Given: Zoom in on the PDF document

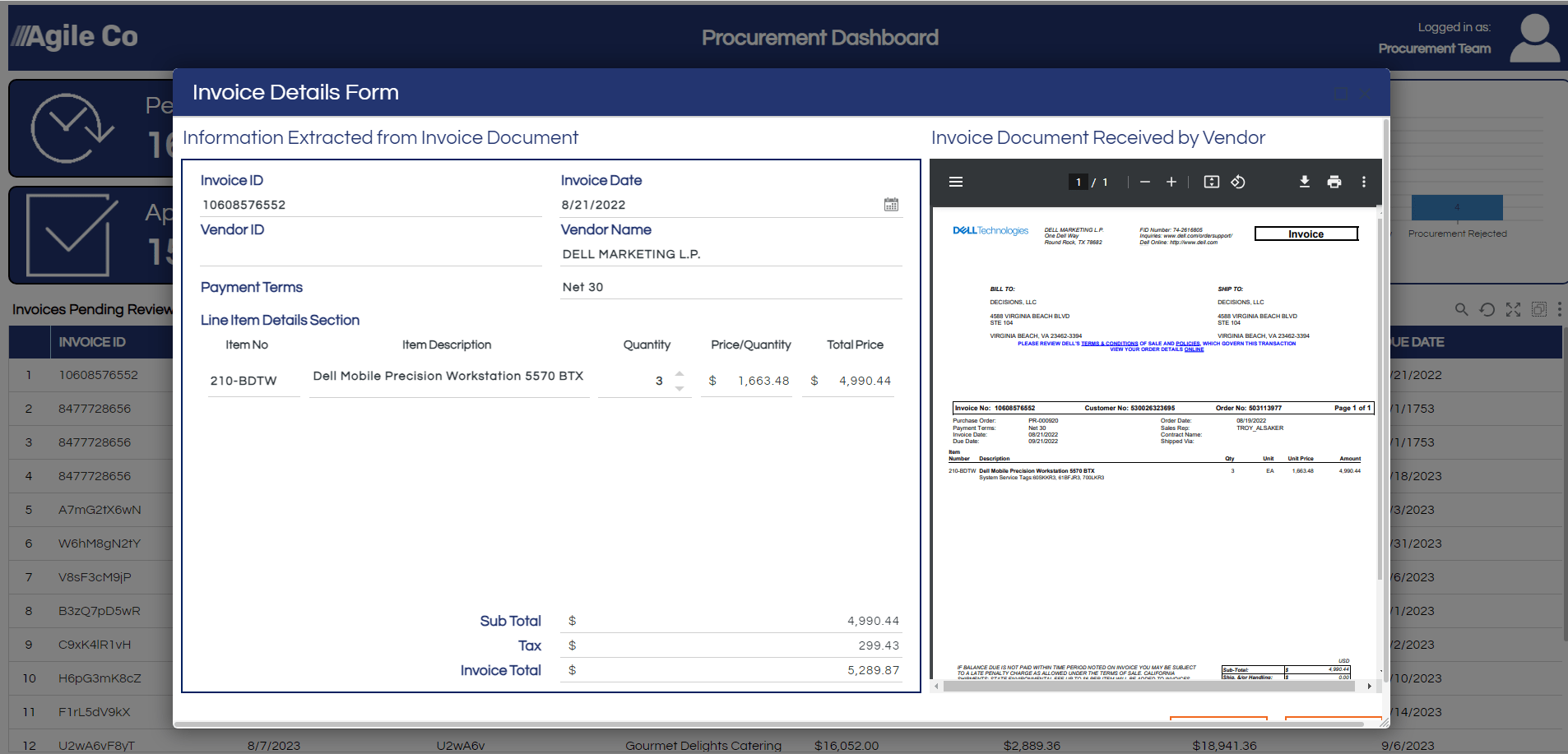Looking at the screenshot, I should click(1171, 182).
